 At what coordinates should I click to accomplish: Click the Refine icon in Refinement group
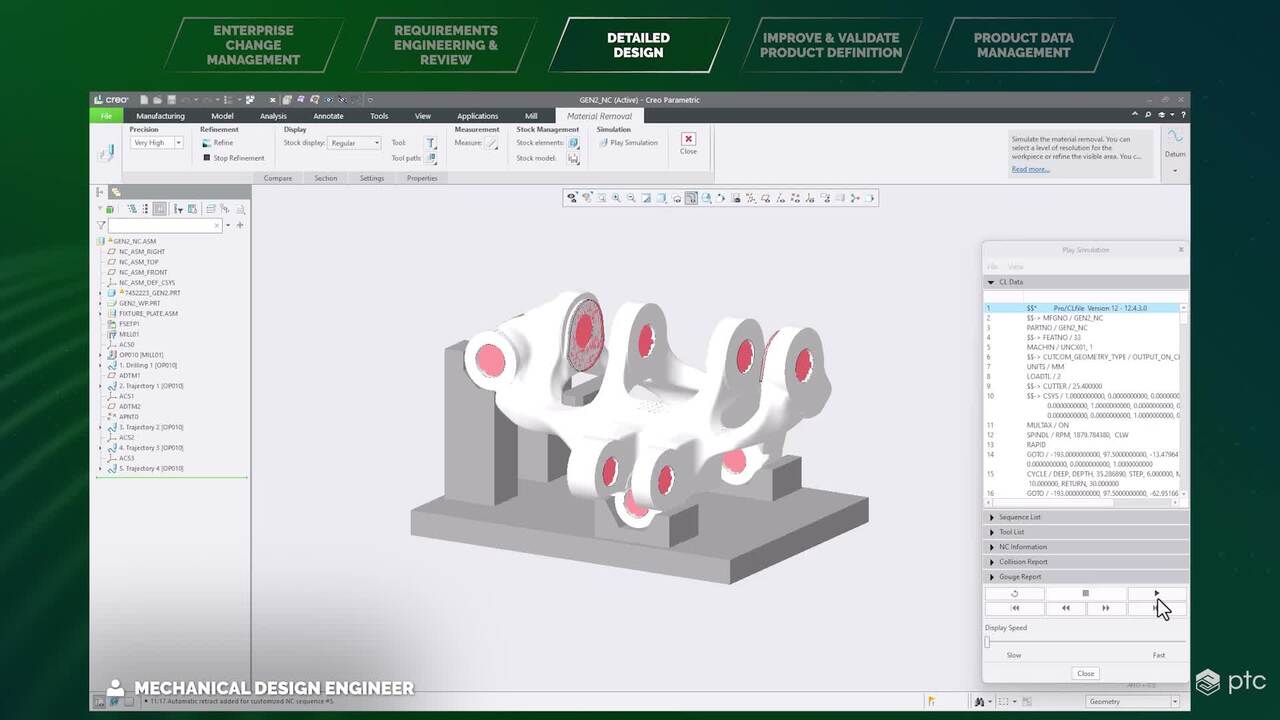(x=207, y=143)
